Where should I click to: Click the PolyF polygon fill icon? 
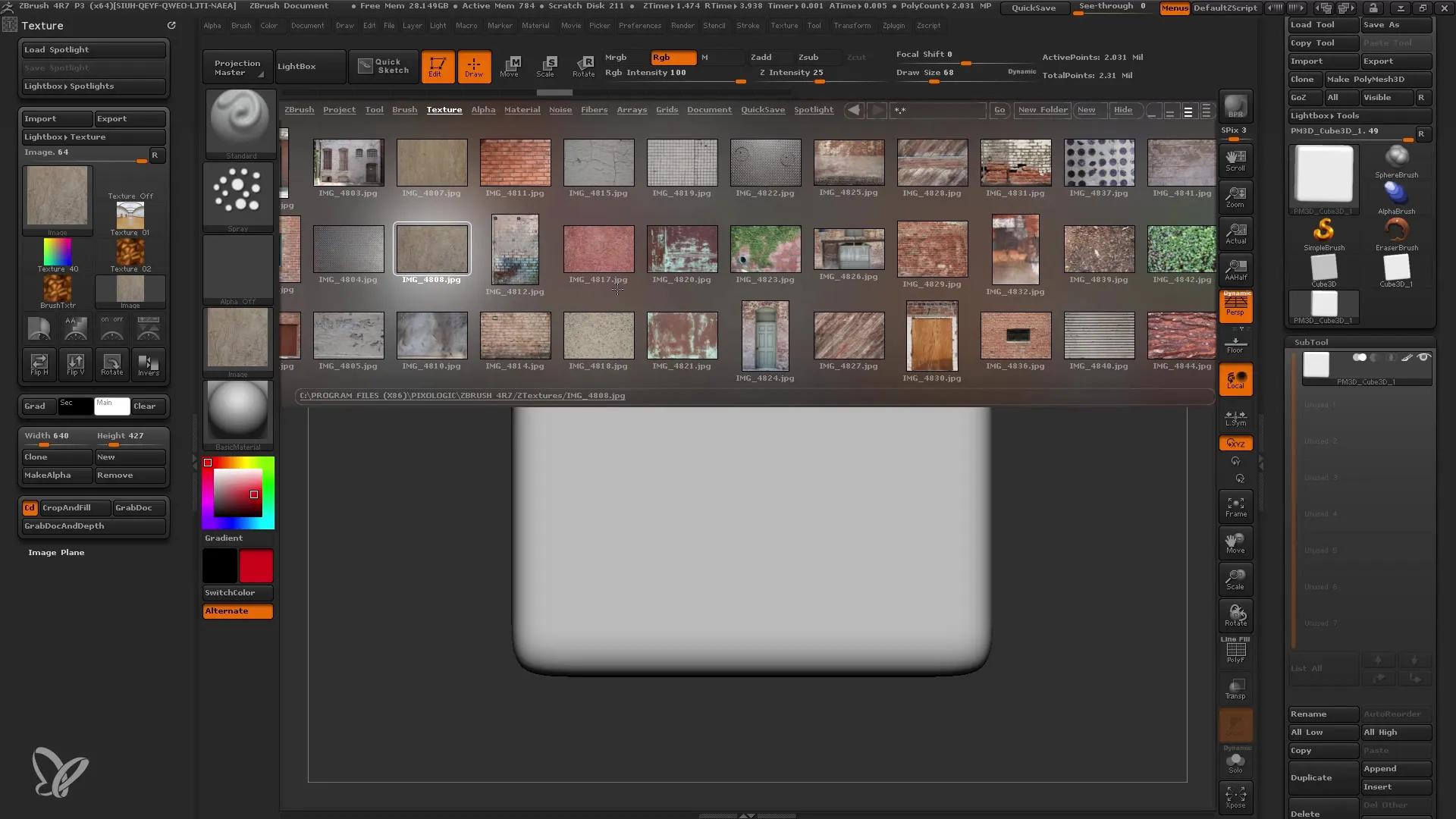1235,653
